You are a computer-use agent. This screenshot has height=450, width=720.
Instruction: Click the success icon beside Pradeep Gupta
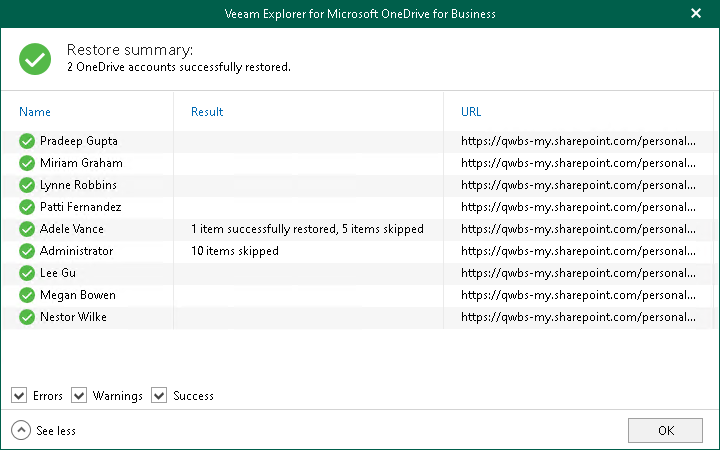click(x=27, y=141)
